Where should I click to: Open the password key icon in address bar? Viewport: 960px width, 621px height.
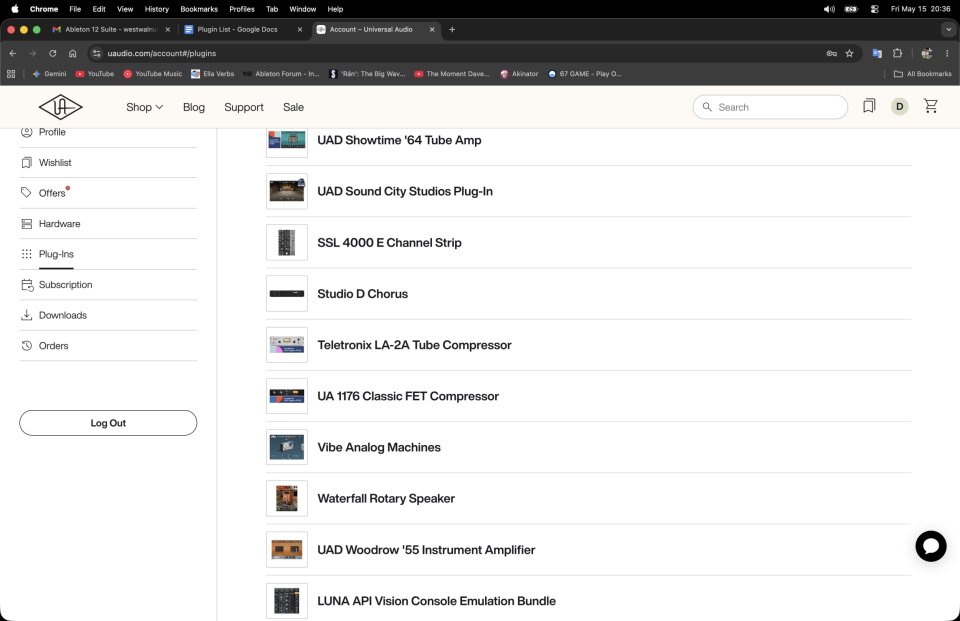[x=831, y=53]
